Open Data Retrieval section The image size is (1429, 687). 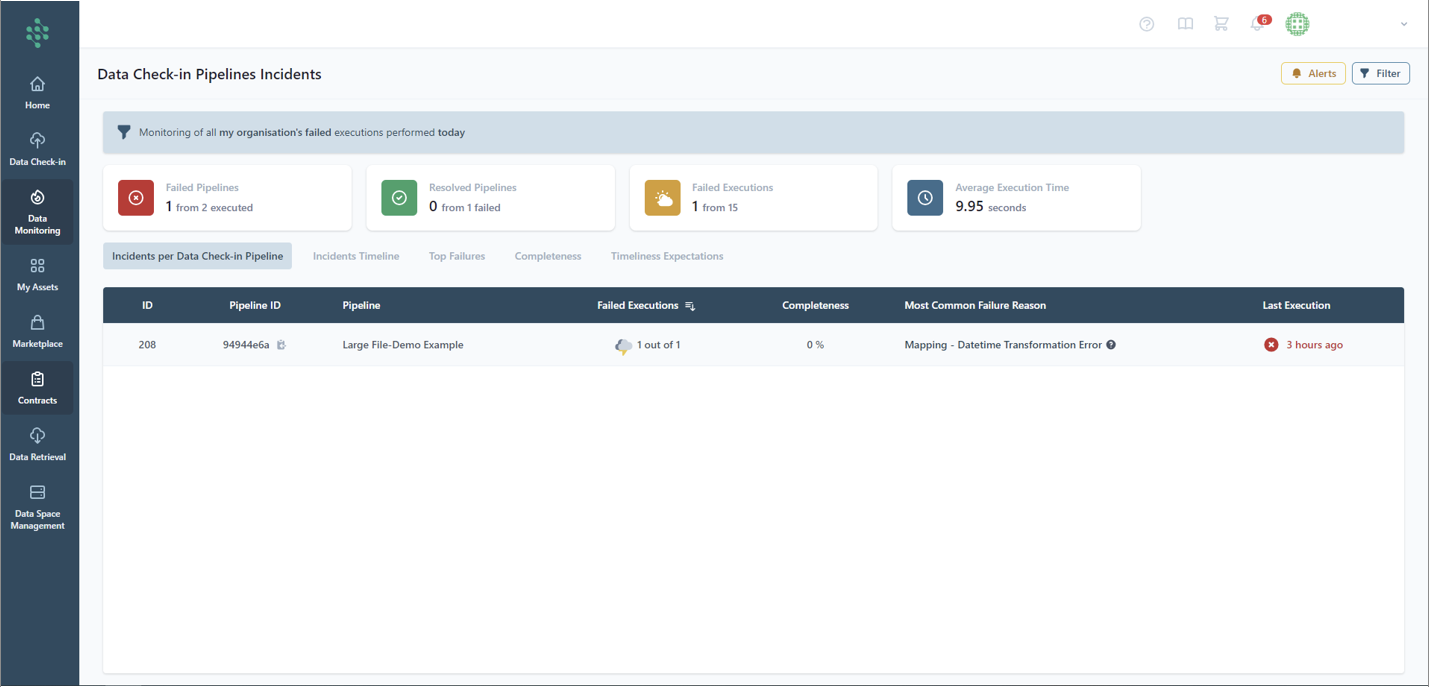tap(37, 444)
